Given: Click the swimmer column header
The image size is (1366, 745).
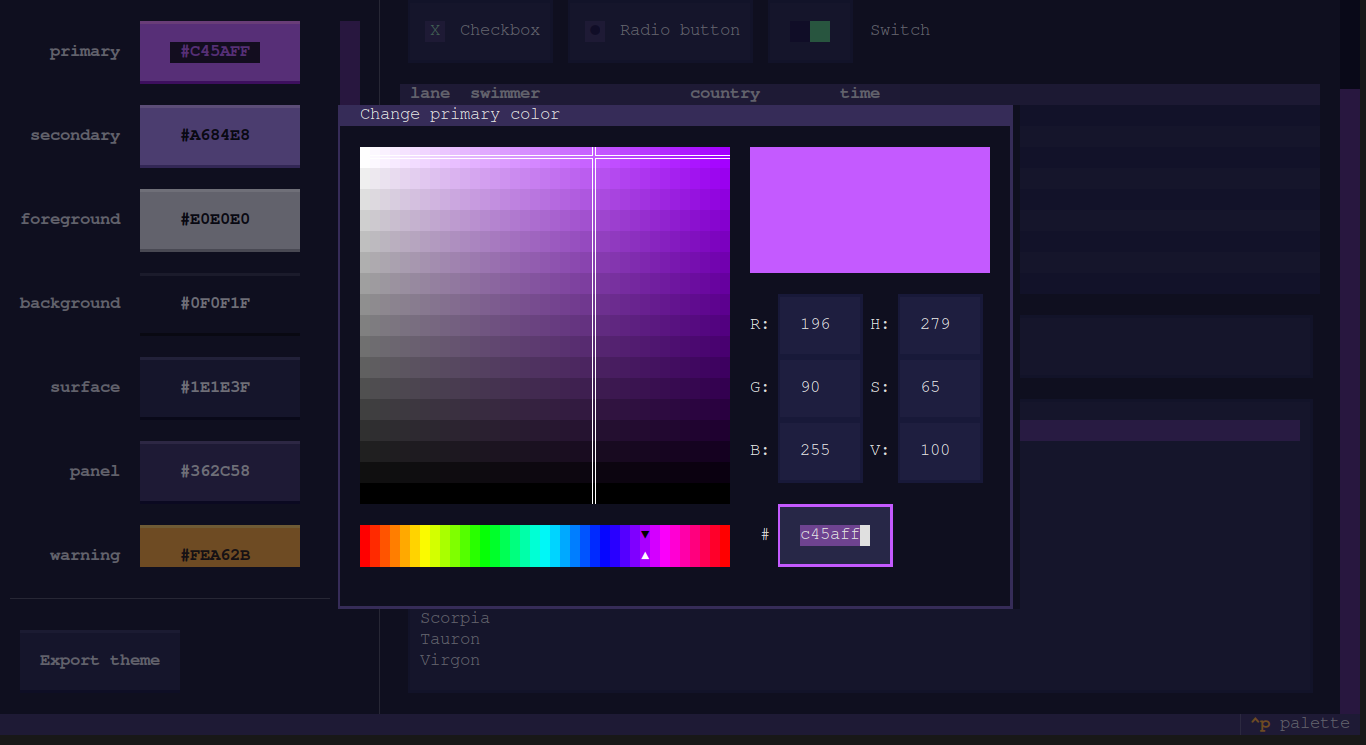Looking at the screenshot, I should [505, 92].
